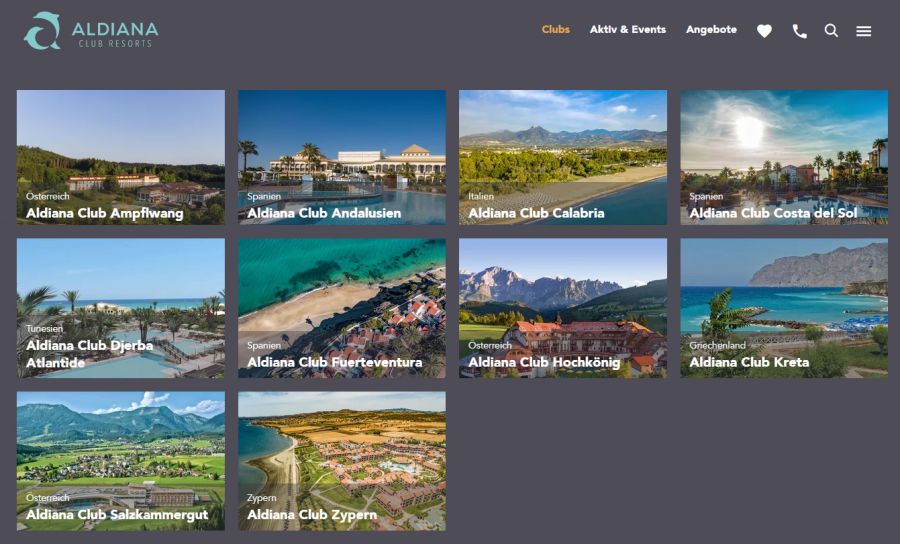Open the favorites heart icon
This screenshot has height=544, width=900.
pyautogui.click(x=764, y=31)
